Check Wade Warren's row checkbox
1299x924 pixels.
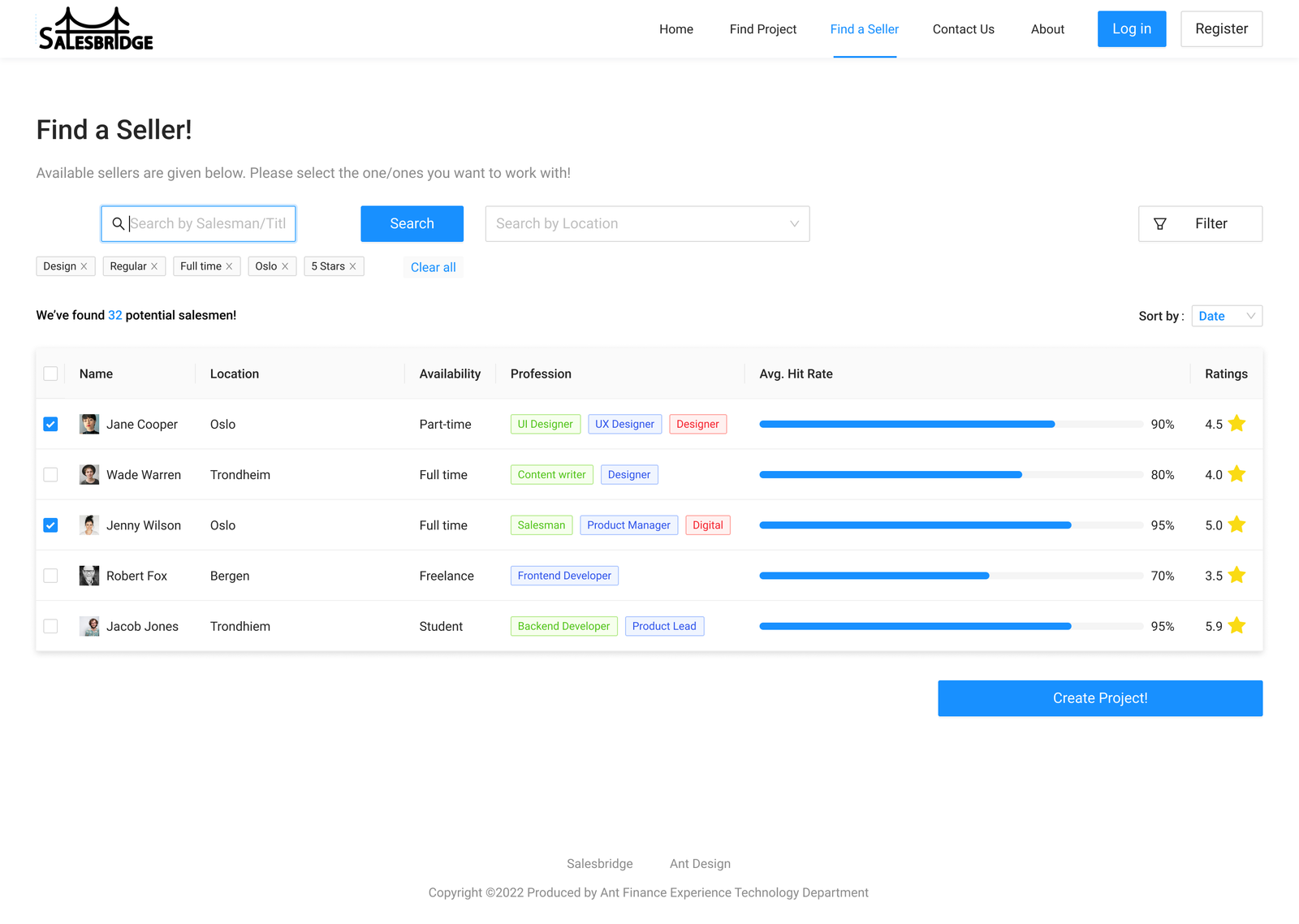click(x=50, y=474)
